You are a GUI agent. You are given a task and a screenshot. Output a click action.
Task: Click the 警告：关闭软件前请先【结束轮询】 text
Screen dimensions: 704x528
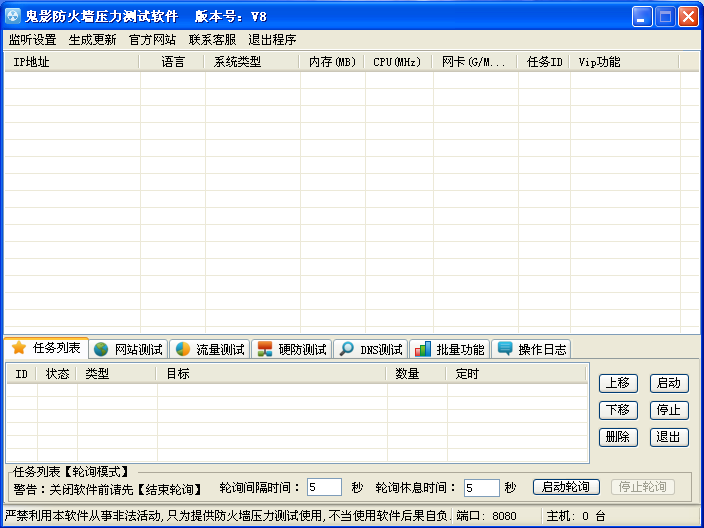pyautogui.click(x=108, y=488)
